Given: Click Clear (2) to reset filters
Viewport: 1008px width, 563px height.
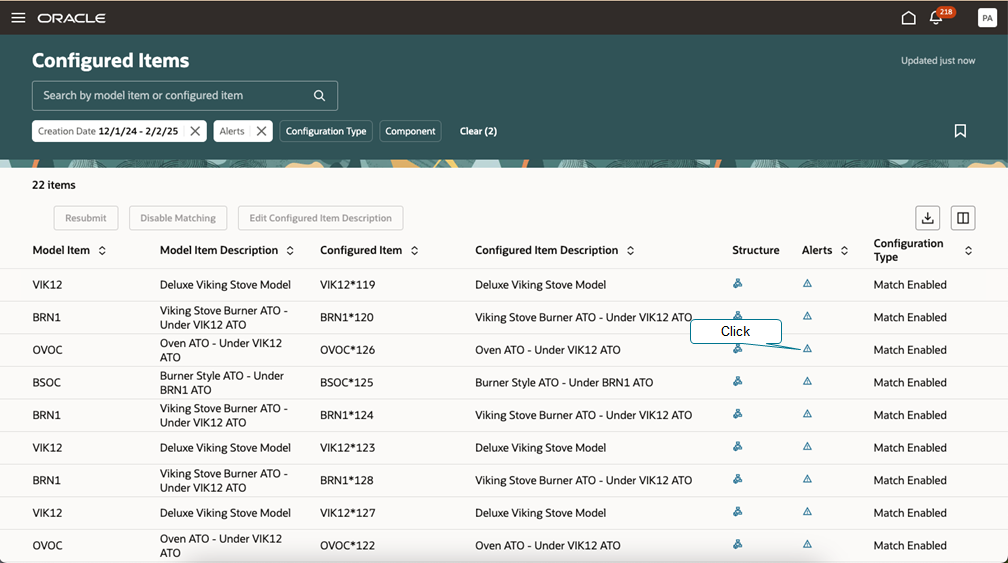Looking at the screenshot, I should (478, 131).
